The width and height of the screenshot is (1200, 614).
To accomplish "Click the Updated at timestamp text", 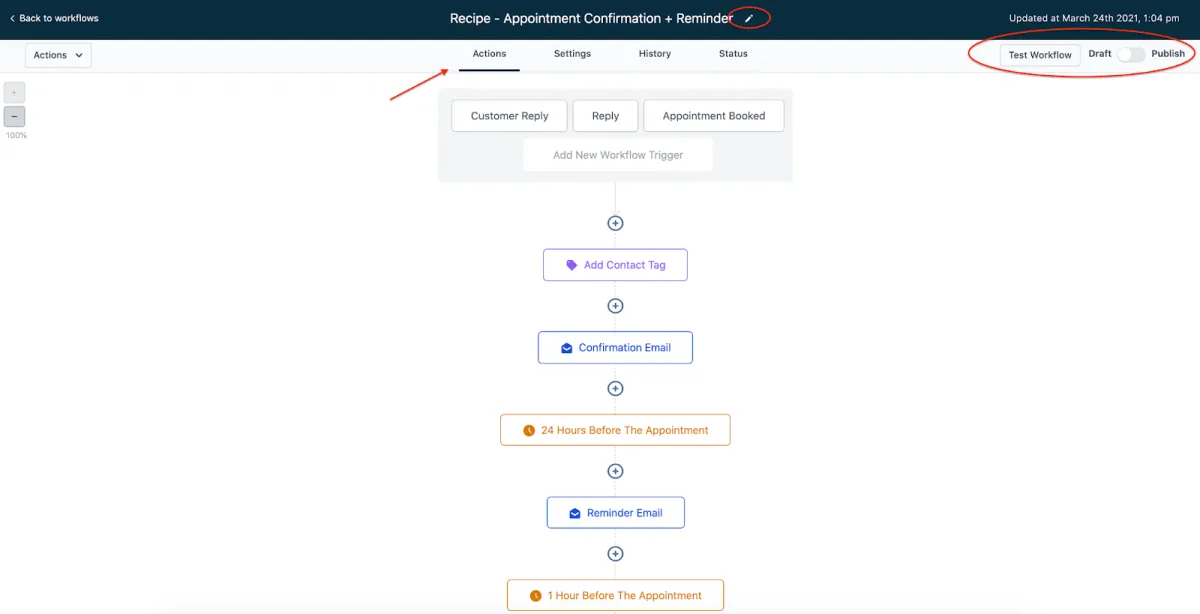I will [1094, 18].
